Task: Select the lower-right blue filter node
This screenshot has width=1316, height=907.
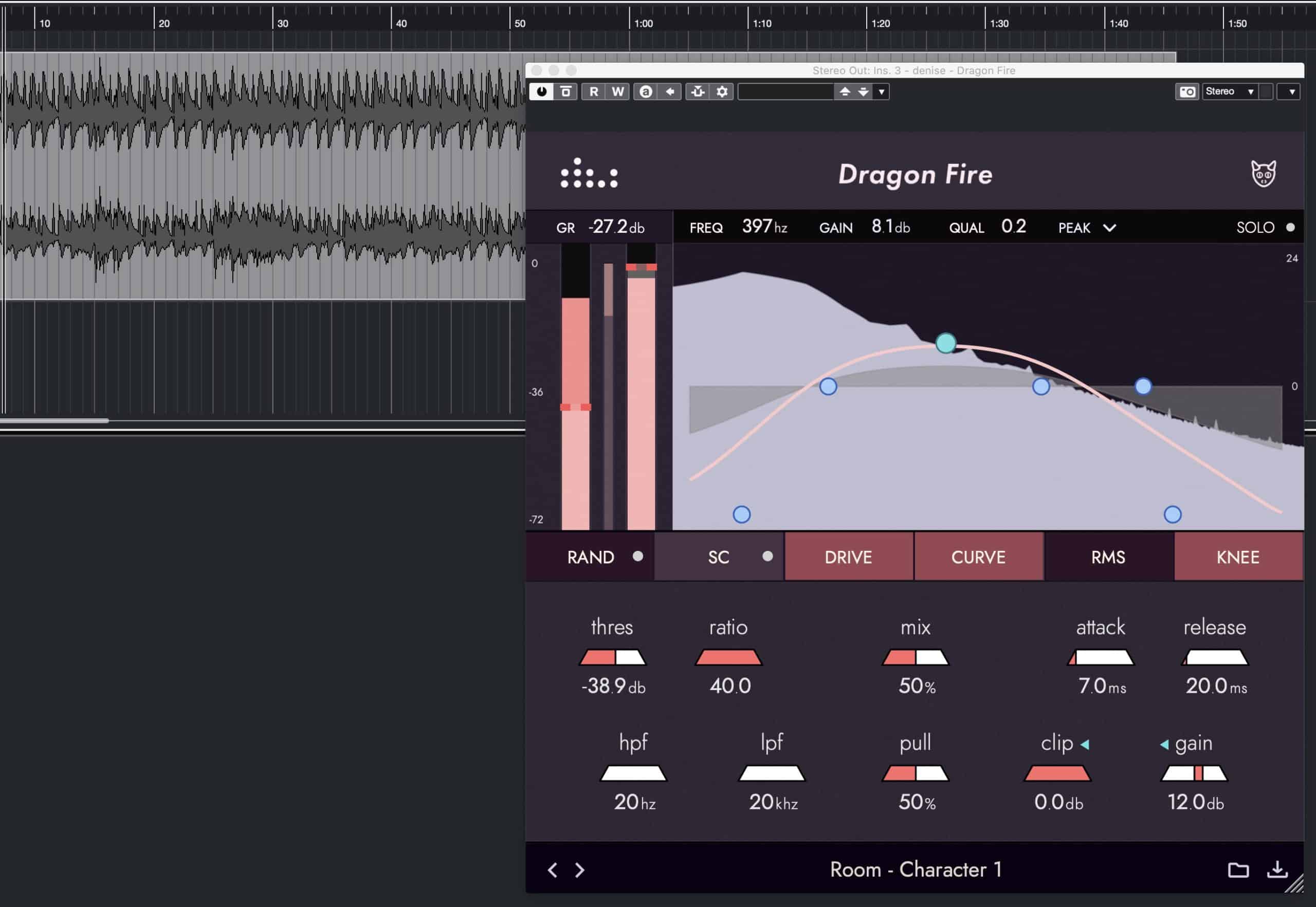Action: [x=1173, y=515]
